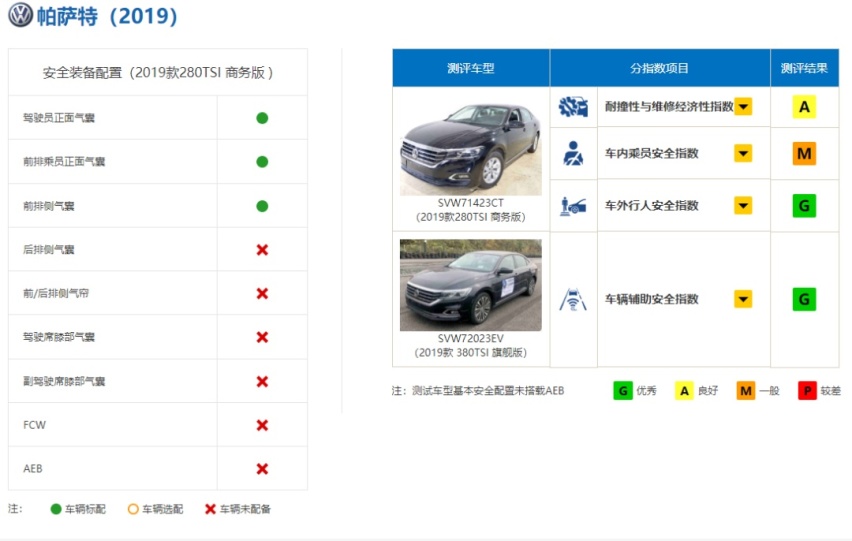Click the orange M rating for 车内乘员安全

804,153
